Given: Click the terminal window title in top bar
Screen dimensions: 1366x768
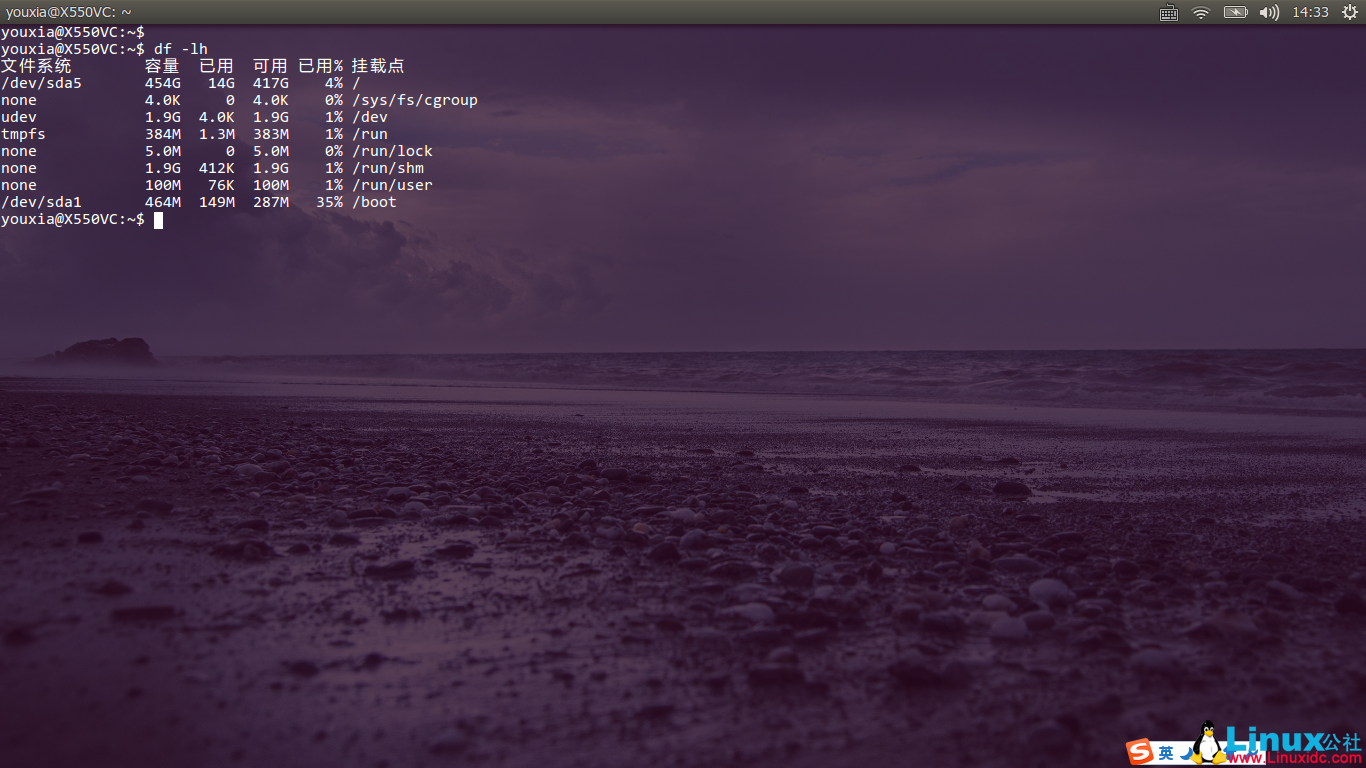Looking at the screenshot, I should [68, 12].
